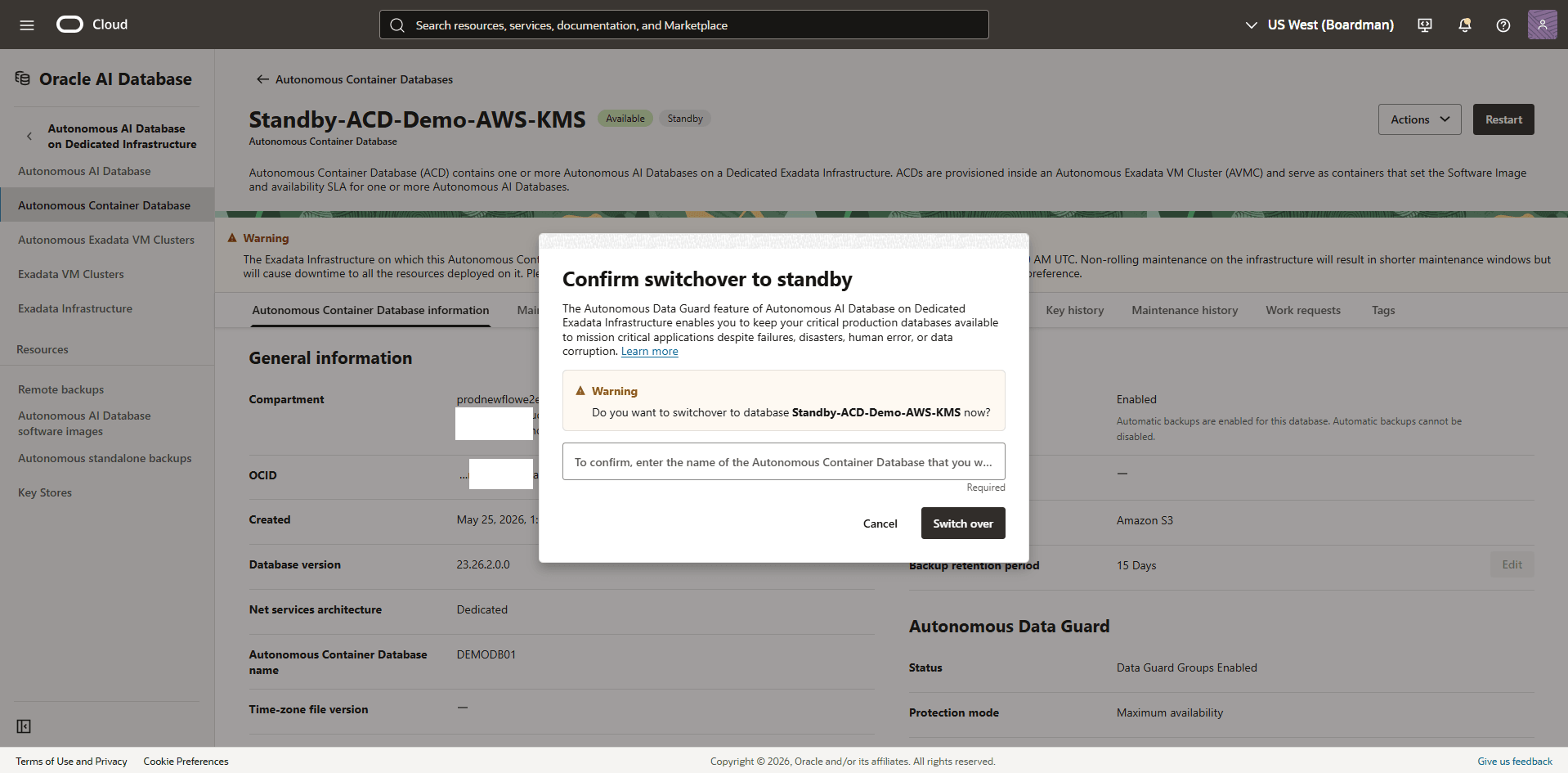1568x773 pixels.
Task: Click the 15 Days retention value
Action: click(x=1136, y=565)
